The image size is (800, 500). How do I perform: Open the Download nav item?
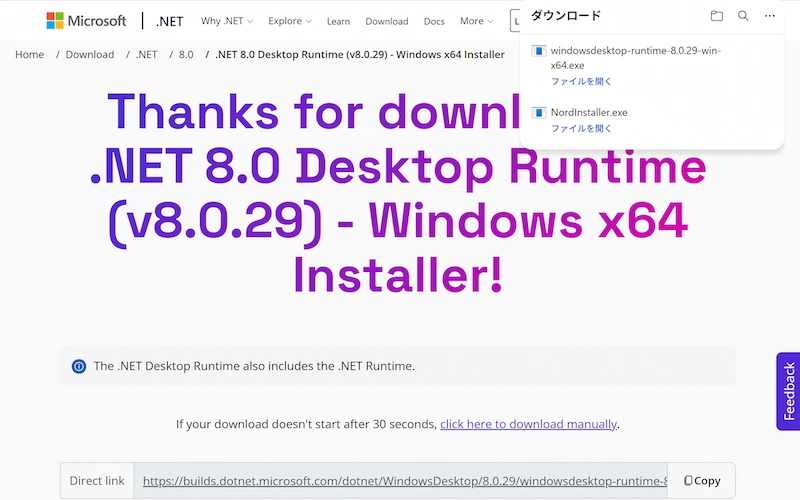click(x=387, y=21)
